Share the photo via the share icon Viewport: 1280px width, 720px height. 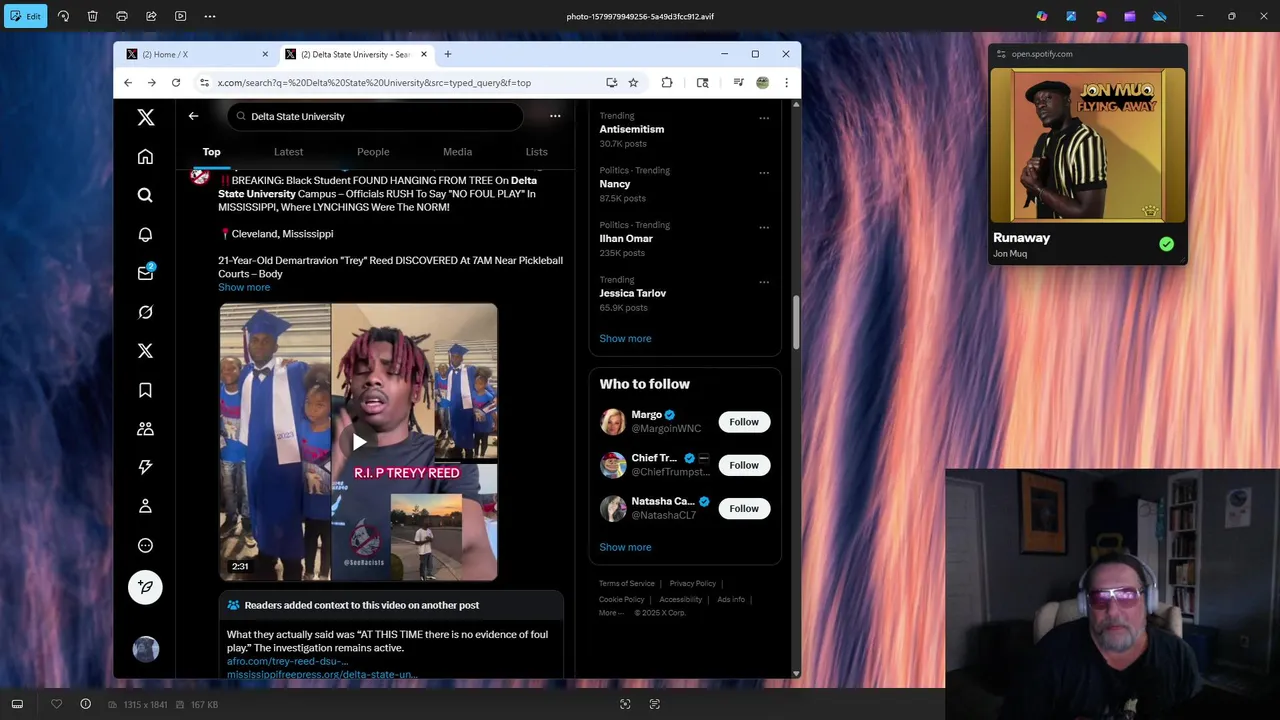click(x=151, y=16)
